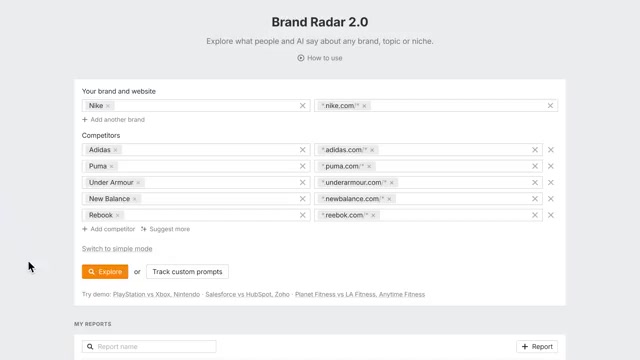
Task: Remove the *.puma.com/* tag
Action: click(369, 167)
